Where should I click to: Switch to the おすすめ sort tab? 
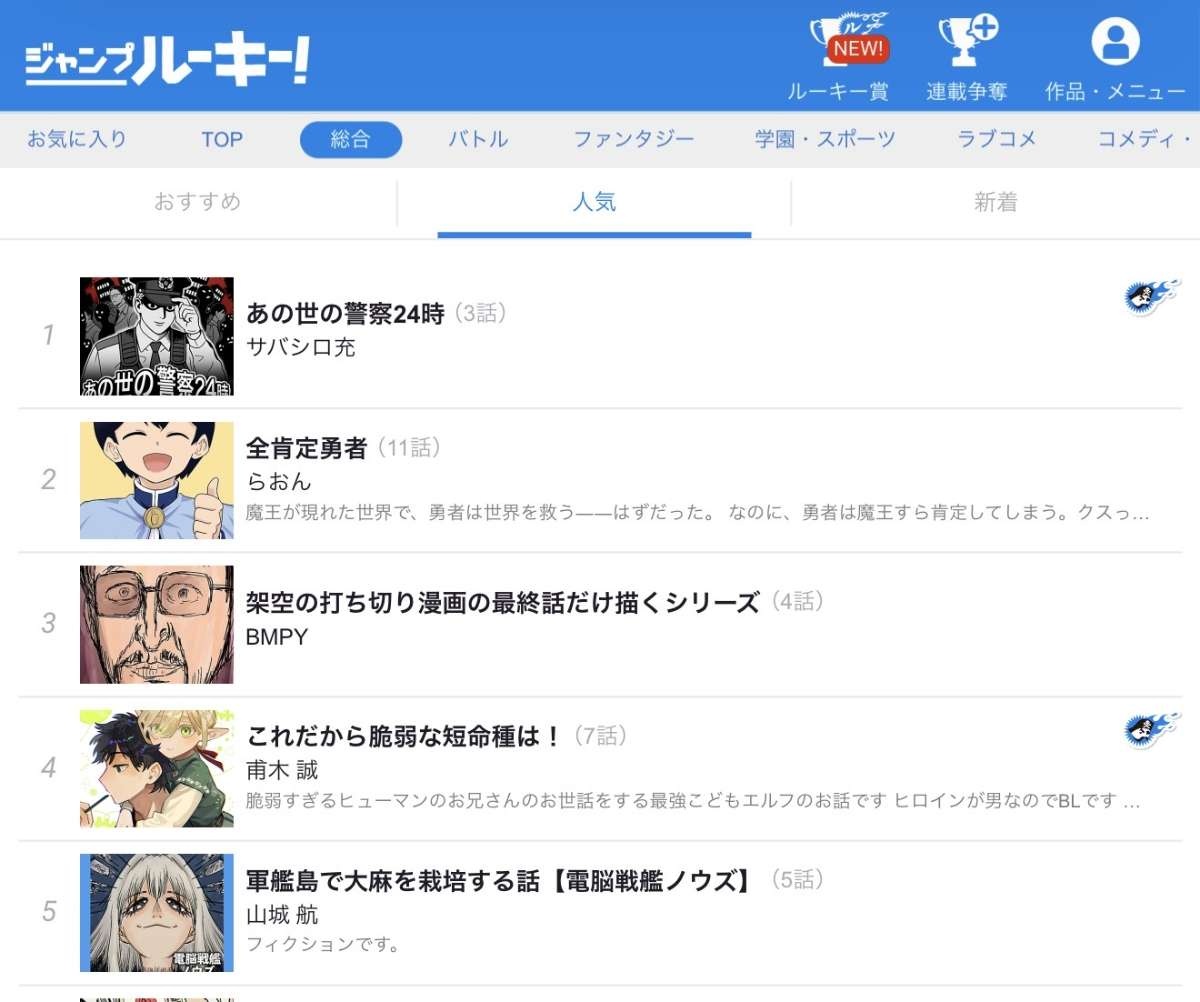[x=198, y=203]
